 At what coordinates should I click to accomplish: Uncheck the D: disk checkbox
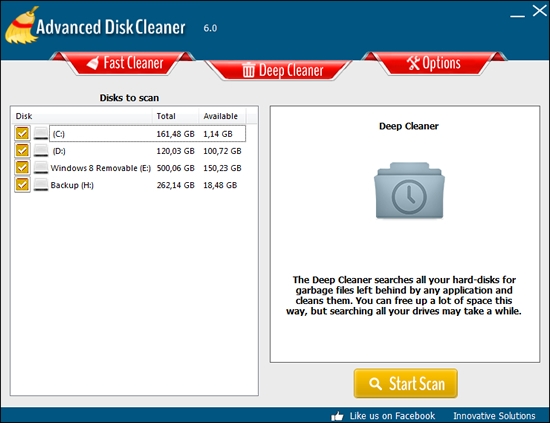22,150
